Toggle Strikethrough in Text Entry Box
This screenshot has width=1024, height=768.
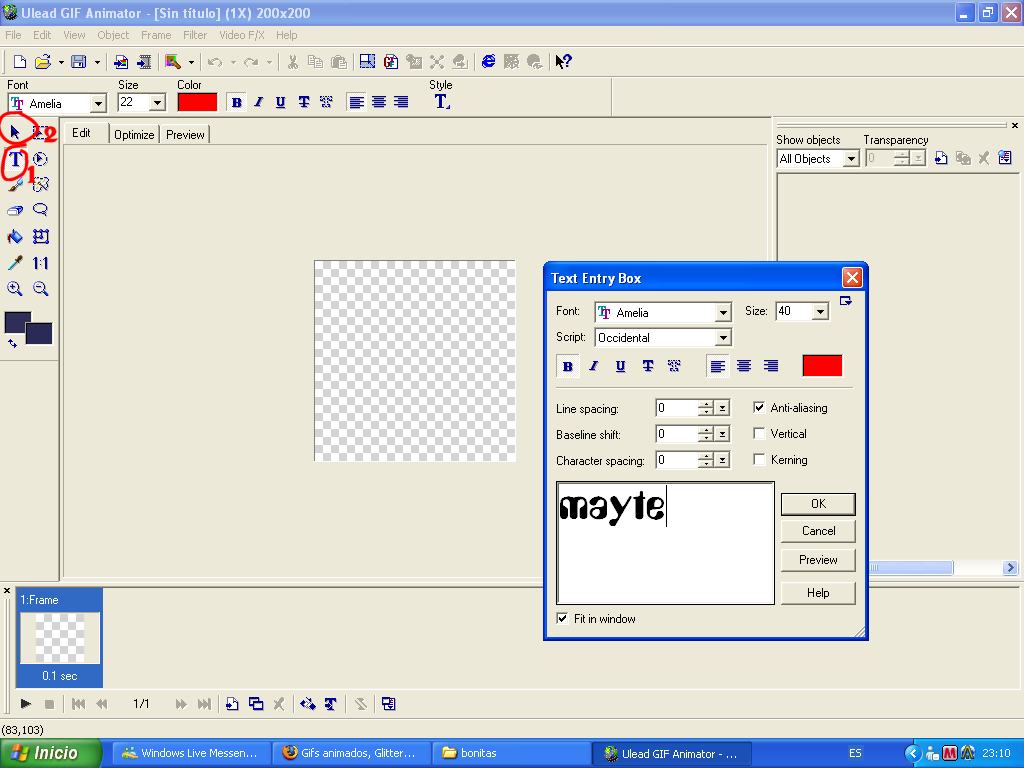click(648, 366)
